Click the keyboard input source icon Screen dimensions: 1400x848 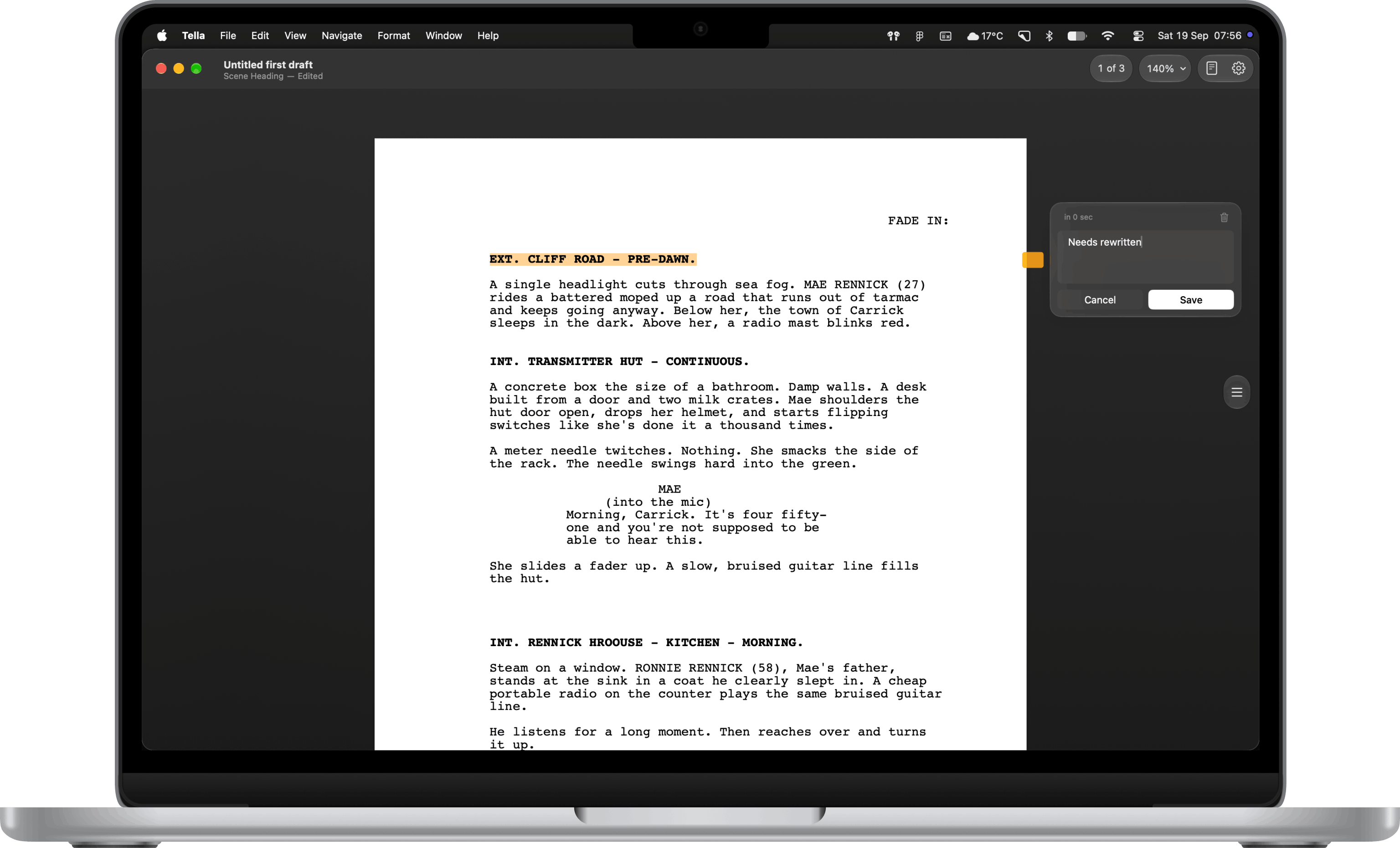pyautogui.click(x=946, y=36)
